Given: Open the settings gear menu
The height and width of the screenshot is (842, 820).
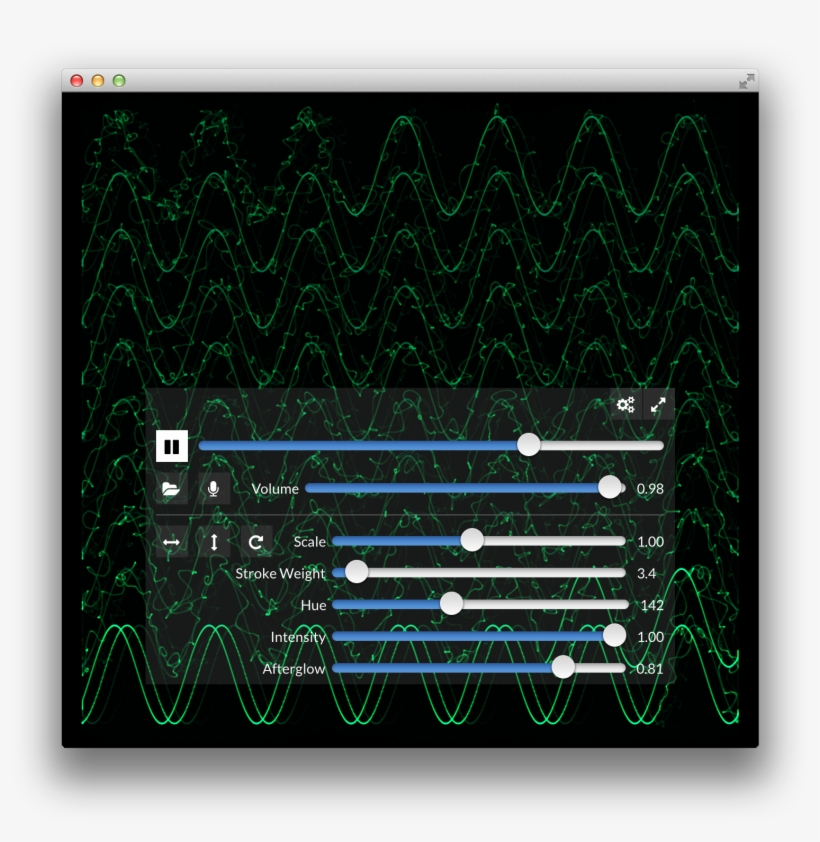Looking at the screenshot, I should 626,406.
